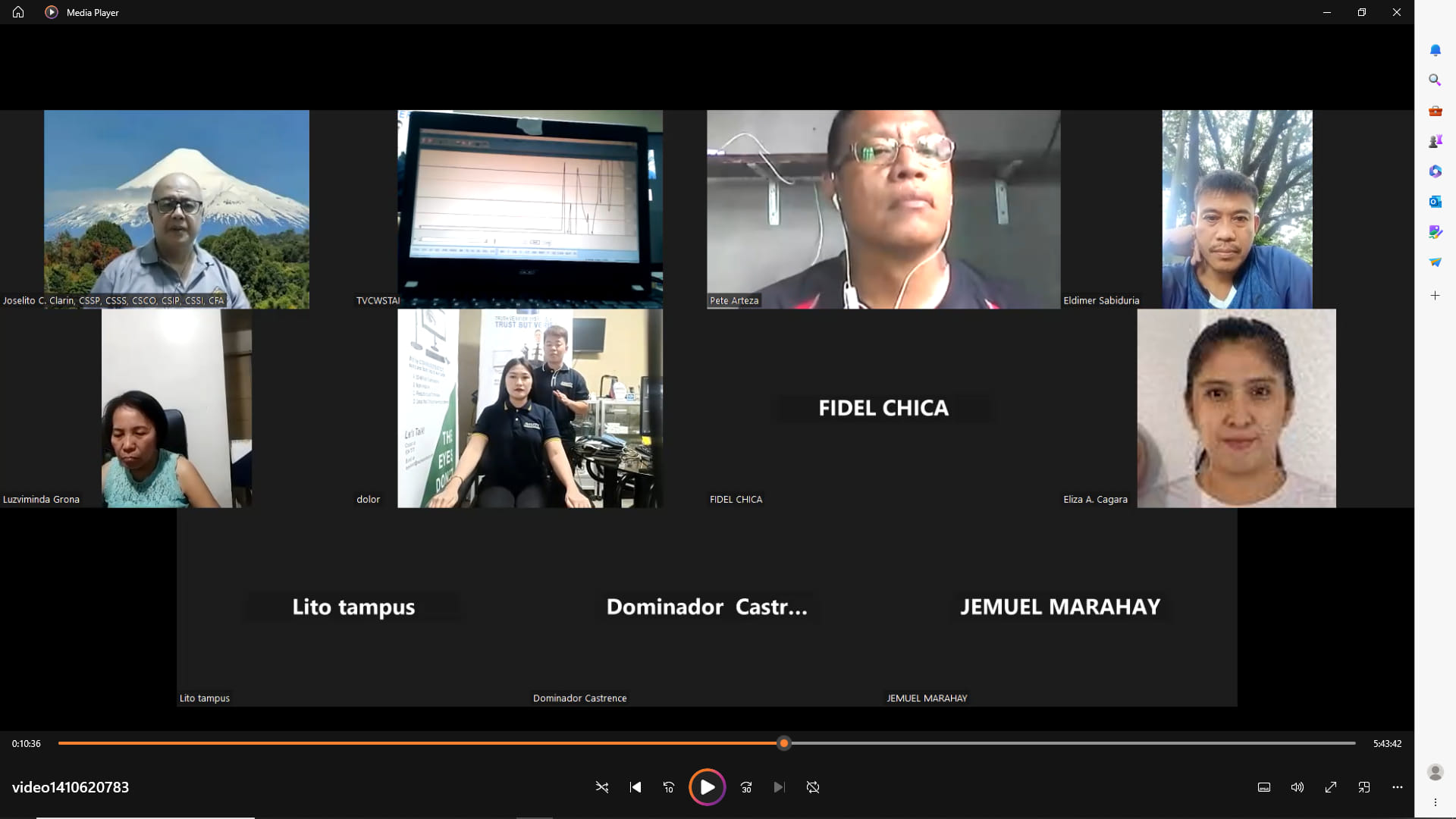Click the seek bar position handle
The width and height of the screenshot is (1456, 819).
[784, 743]
